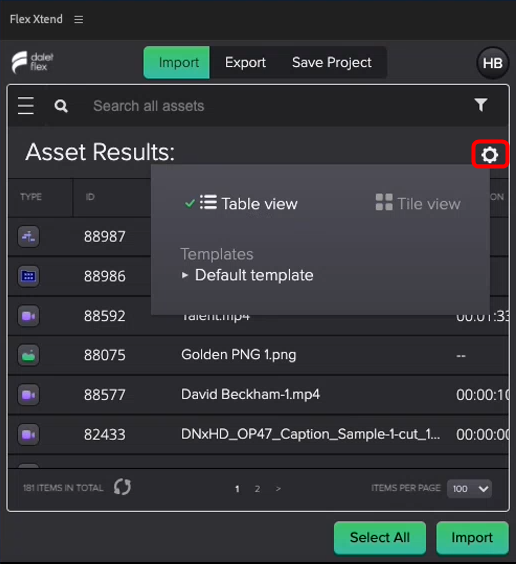Screen dimensions: 518x564
Task: Click the David Beckham-1.mp4 file name
Action: pyautogui.click(x=250, y=394)
